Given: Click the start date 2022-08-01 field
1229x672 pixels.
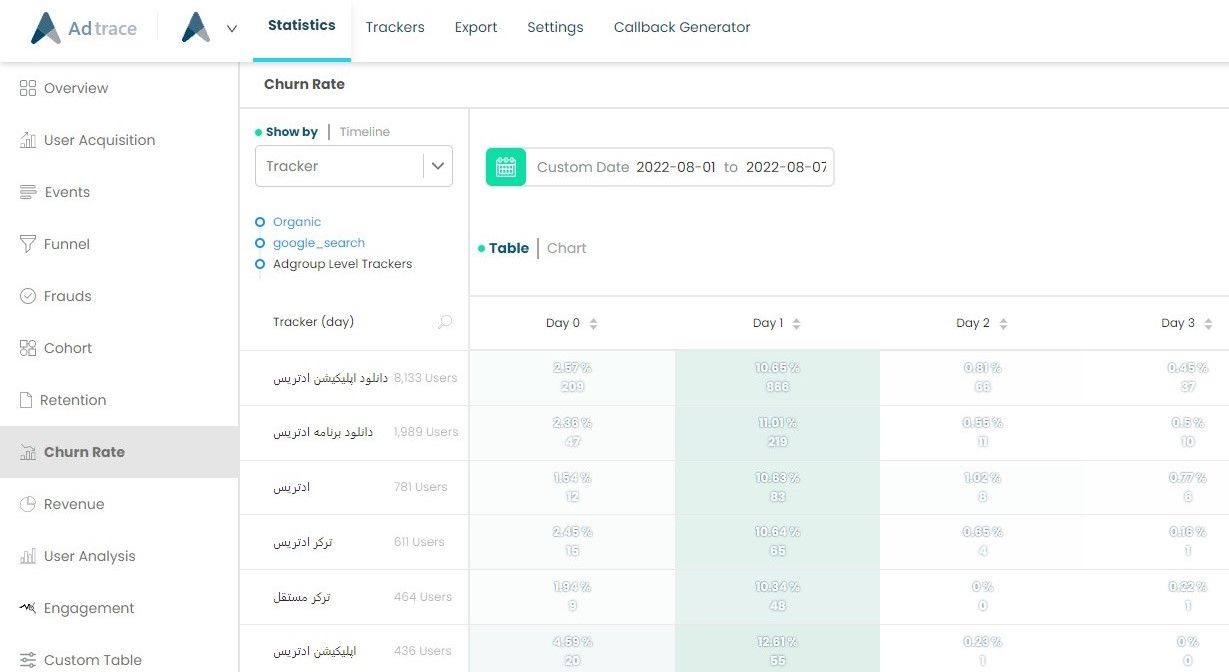Looking at the screenshot, I should (676, 167).
